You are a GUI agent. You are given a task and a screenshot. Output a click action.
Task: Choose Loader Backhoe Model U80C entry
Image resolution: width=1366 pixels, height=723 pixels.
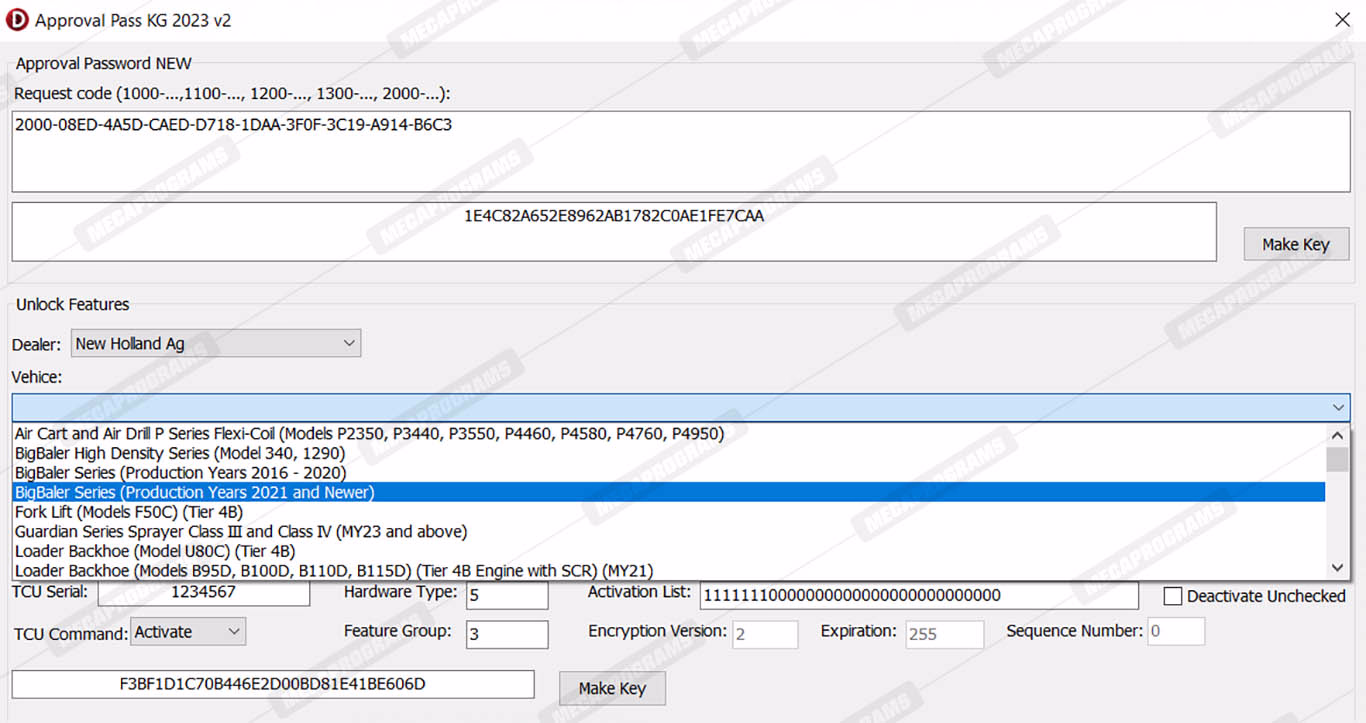click(155, 551)
